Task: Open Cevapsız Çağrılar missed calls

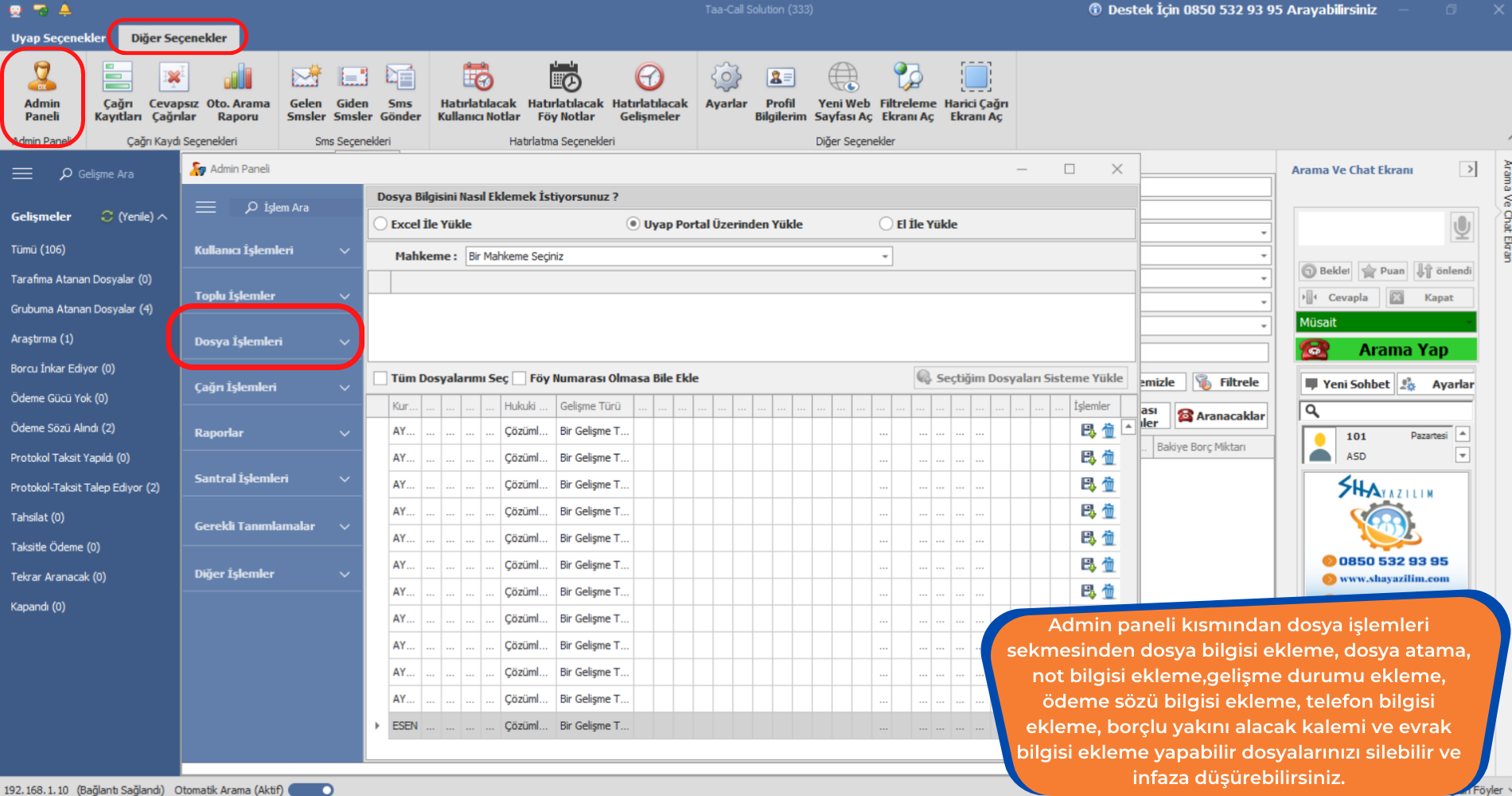Action: 173,91
